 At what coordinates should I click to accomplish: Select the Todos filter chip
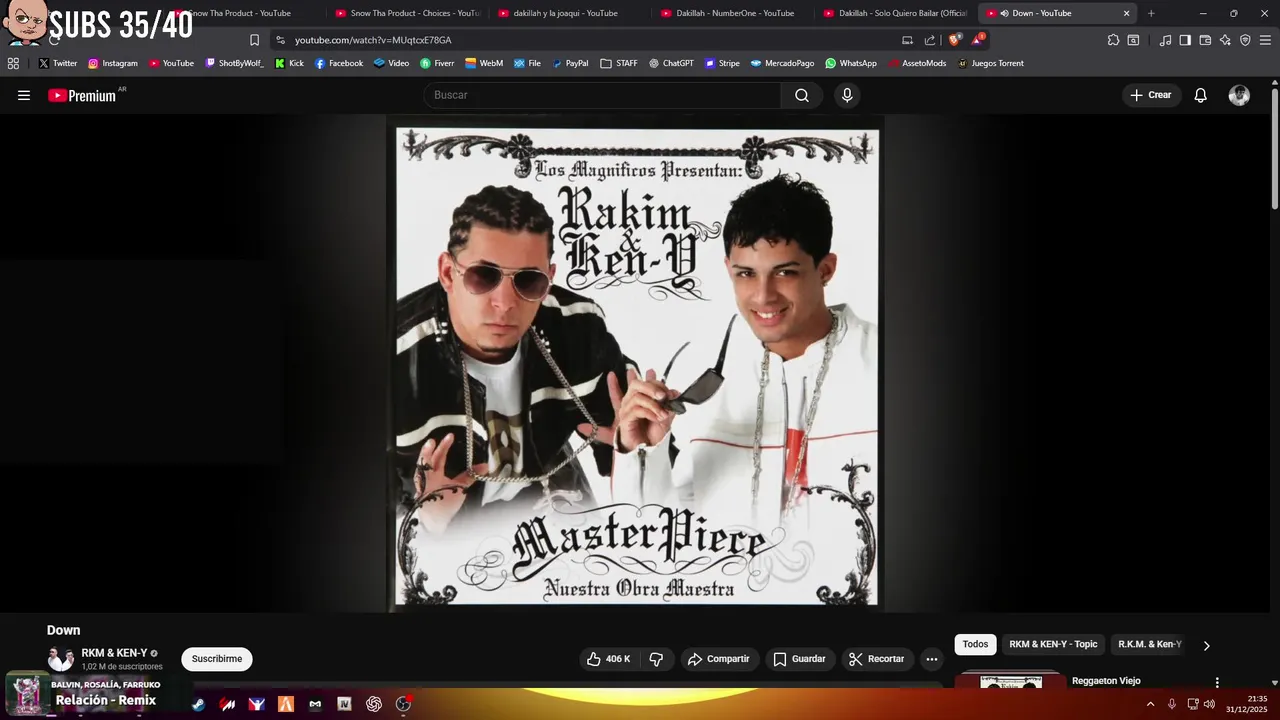tap(975, 644)
